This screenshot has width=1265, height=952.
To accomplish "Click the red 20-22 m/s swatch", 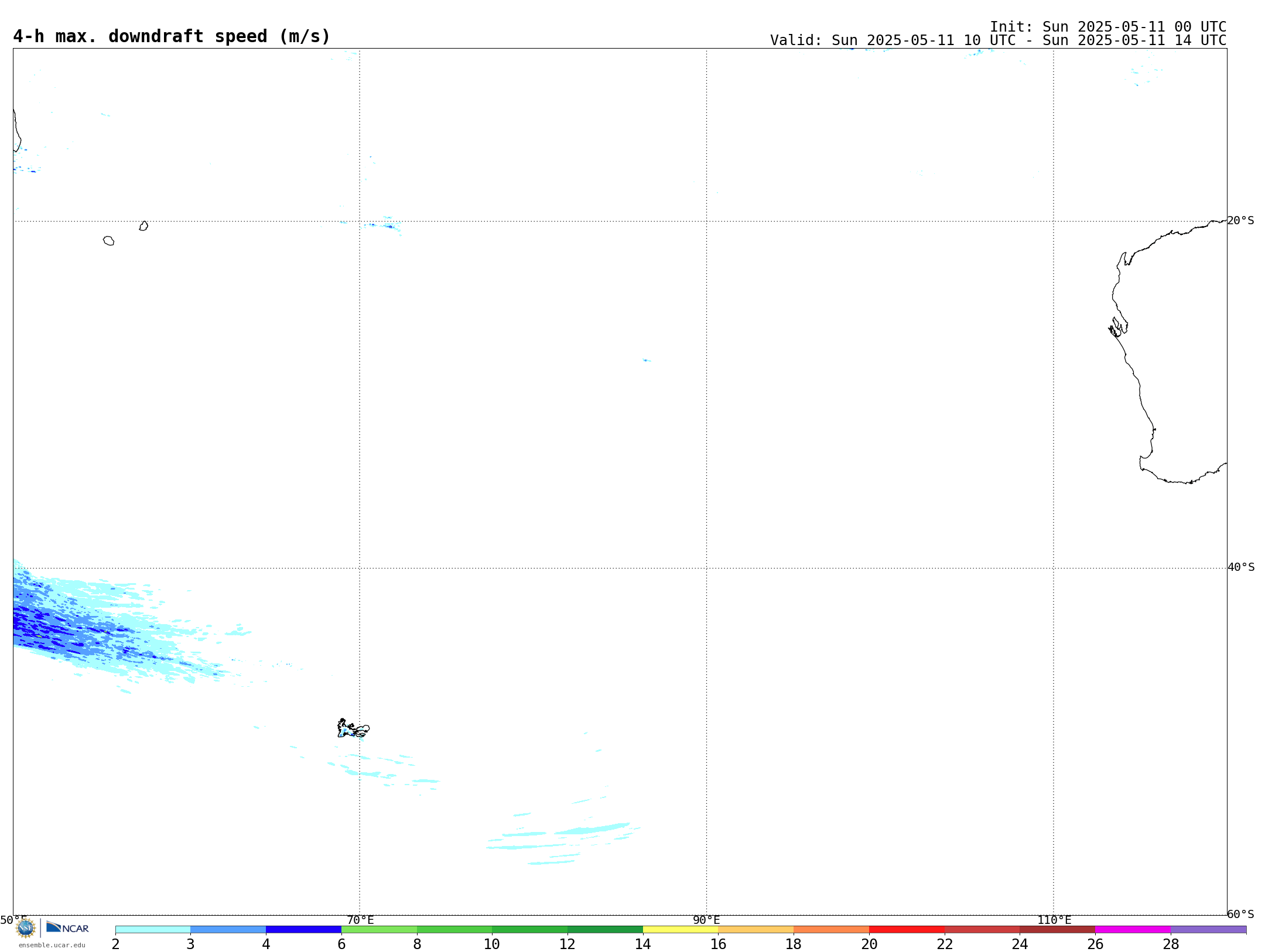I will pos(907,929).
